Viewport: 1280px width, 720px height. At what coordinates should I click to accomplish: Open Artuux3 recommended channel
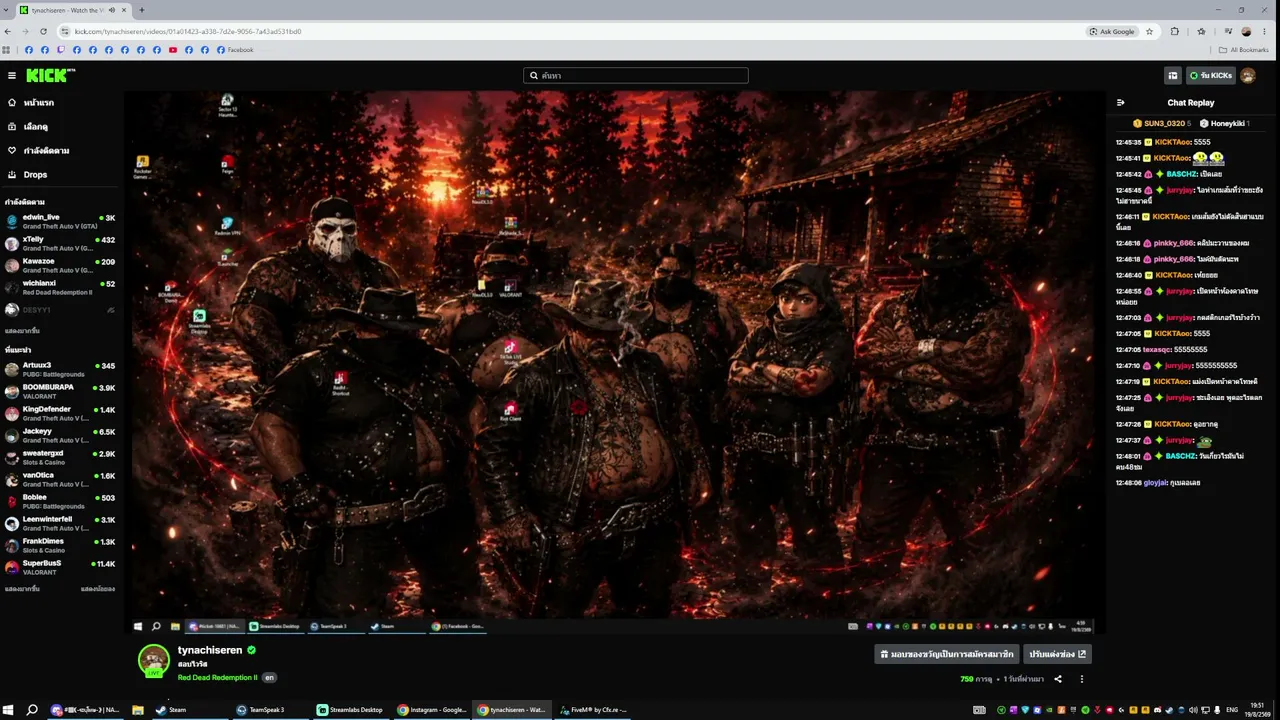point(60,369)
